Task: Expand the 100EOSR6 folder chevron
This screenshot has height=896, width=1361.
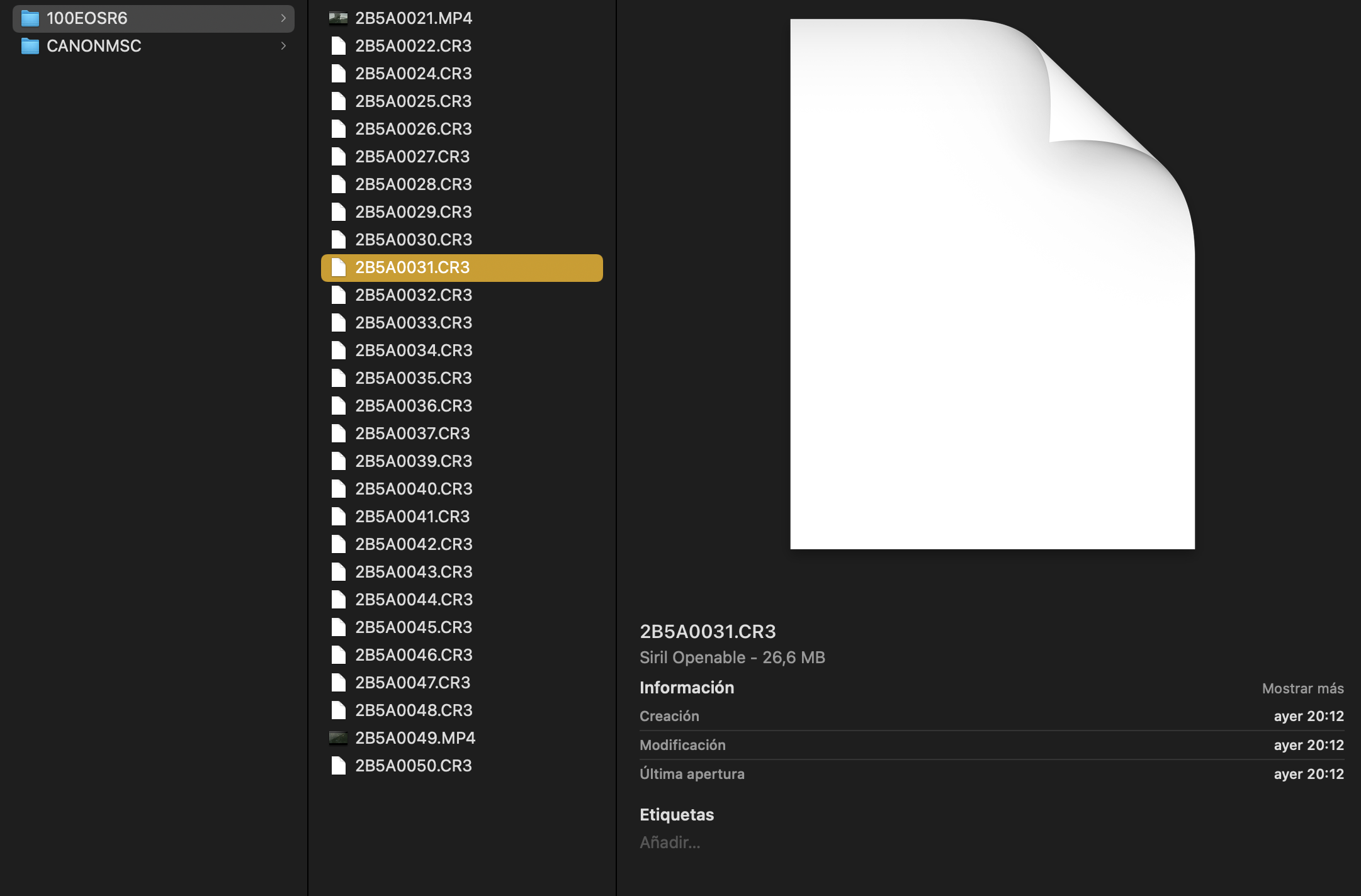Action: click(x=283, y=18)
